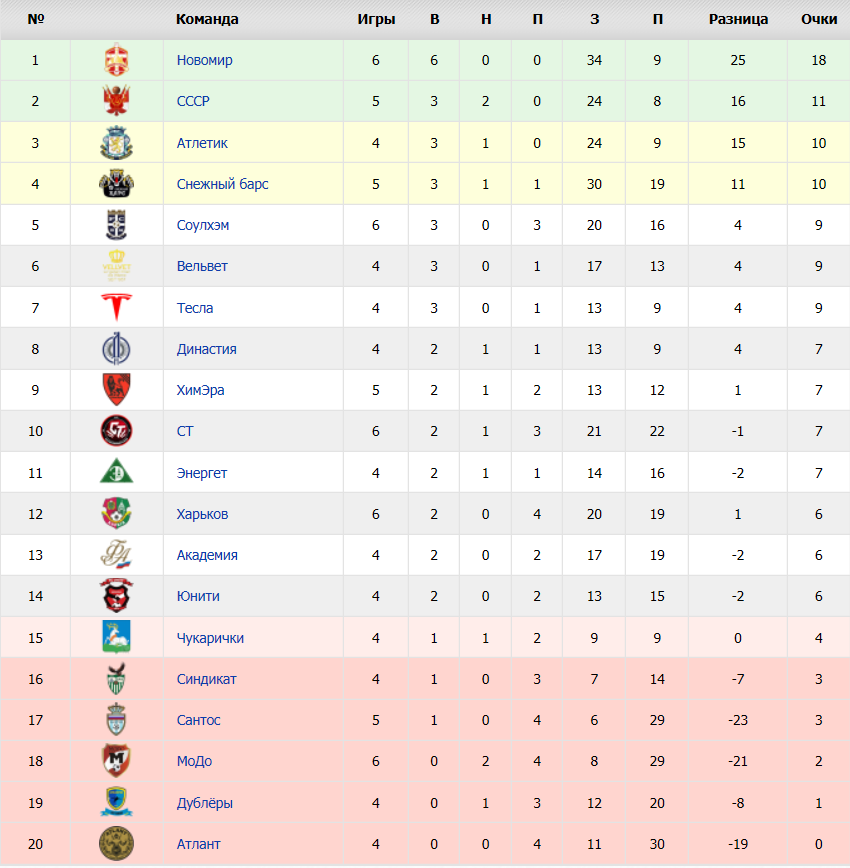Click the green Энергет triangle logo
This screenshot has height=868, width=850.
pos(116,471)
